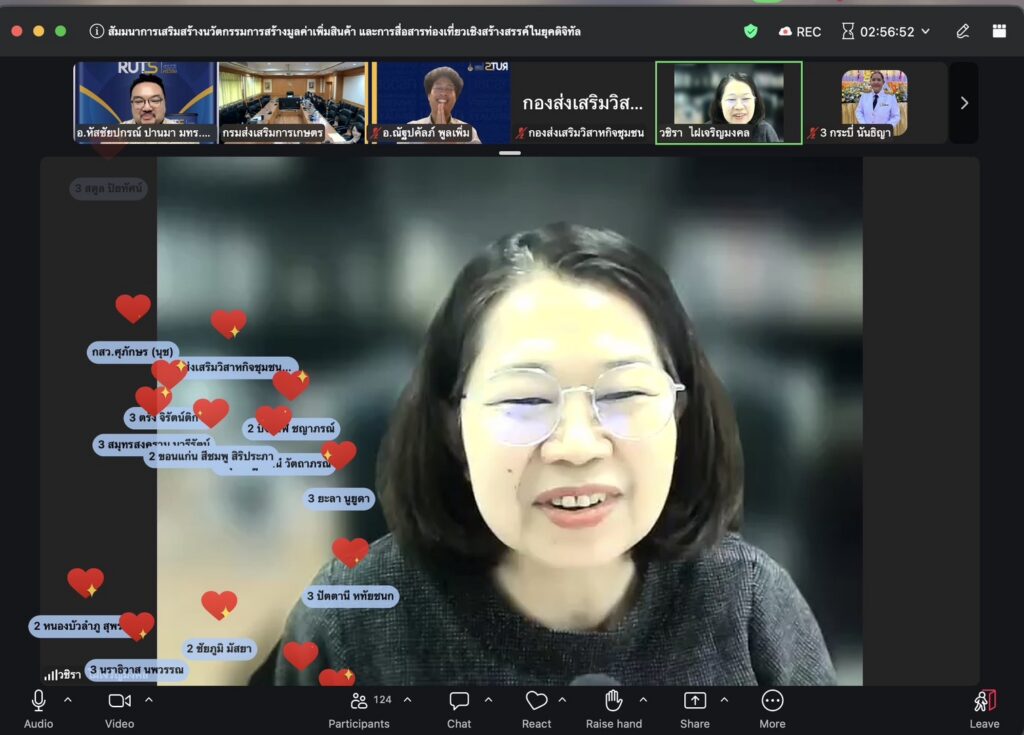Select the กรมส่งเสริมการเกษตร video thumbnail
The width and height of the screenshot is (1024, 735).
292,103
